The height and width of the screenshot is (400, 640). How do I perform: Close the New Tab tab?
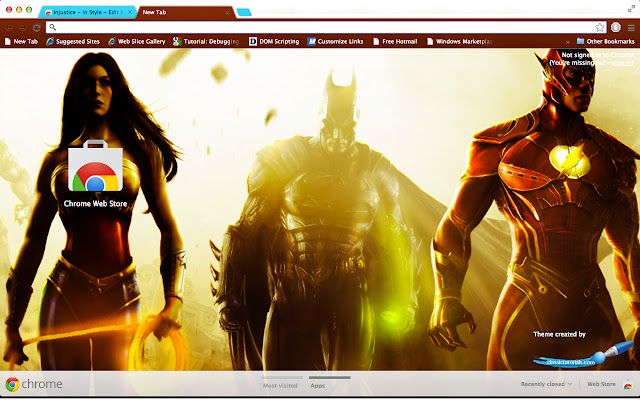(x=227, y=13)
